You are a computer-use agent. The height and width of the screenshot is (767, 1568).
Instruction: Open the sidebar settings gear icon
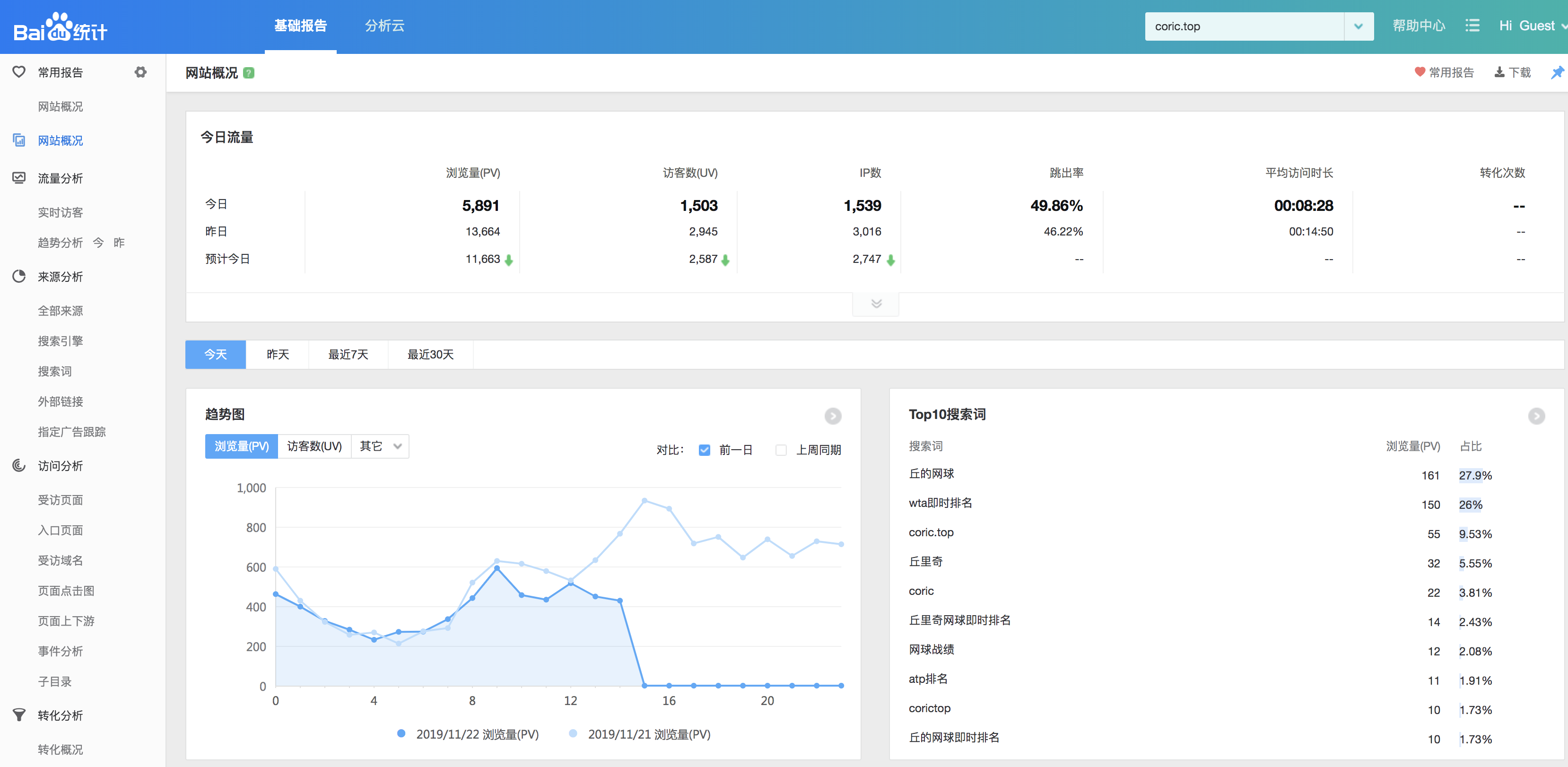click(140, 72)
